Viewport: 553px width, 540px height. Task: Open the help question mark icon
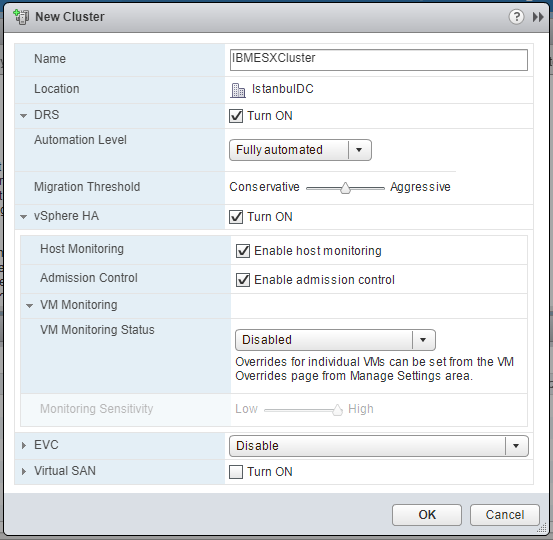[x=516, y=17]
